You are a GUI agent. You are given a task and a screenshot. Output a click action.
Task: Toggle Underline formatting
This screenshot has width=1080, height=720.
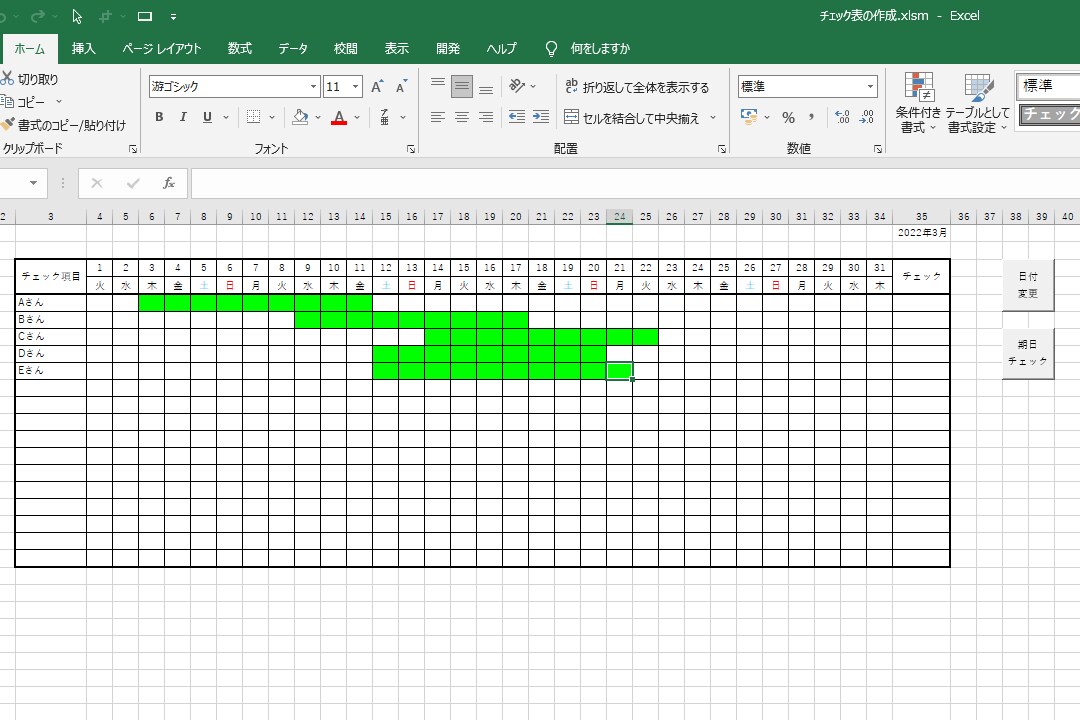(x=207, y=116)
